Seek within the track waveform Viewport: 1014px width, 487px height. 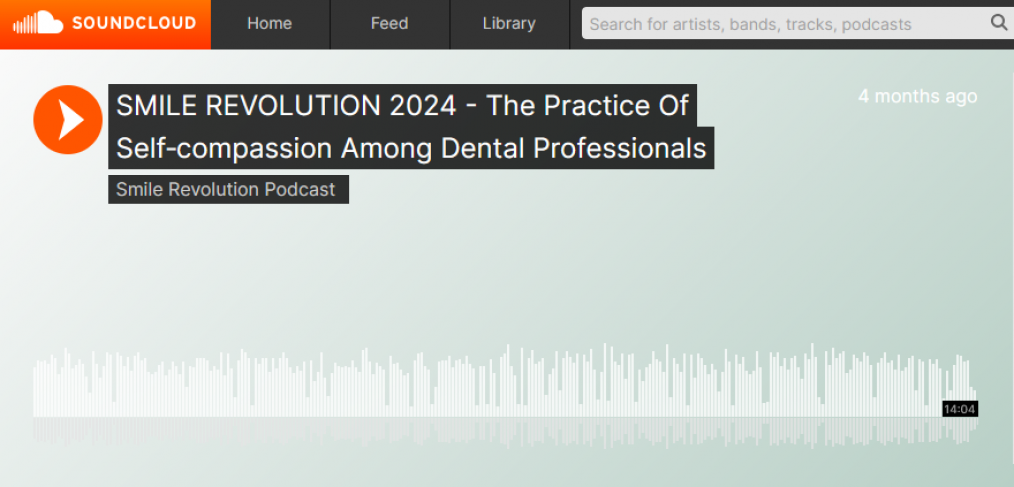pyautogui.click(x=504, y=396)
